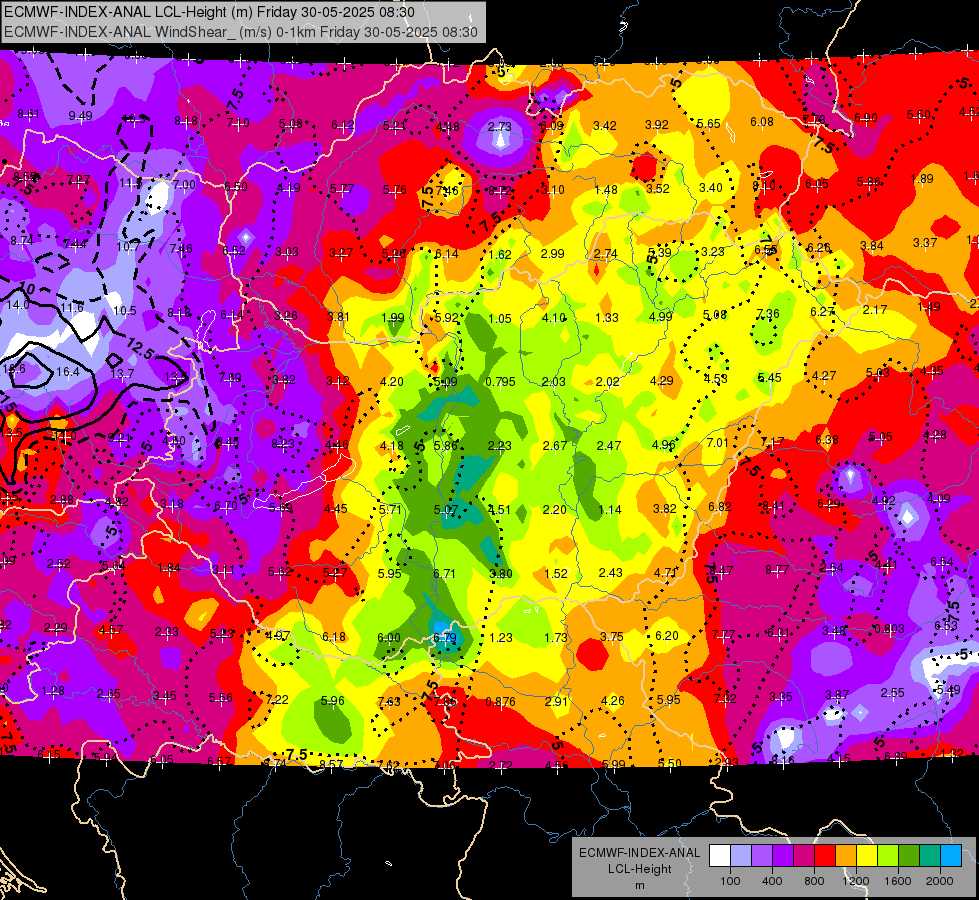This screenshot has width=979, height=900.
Task: Click the white swatch in the LCL-Height legend
Action: [x=720, y=856]
